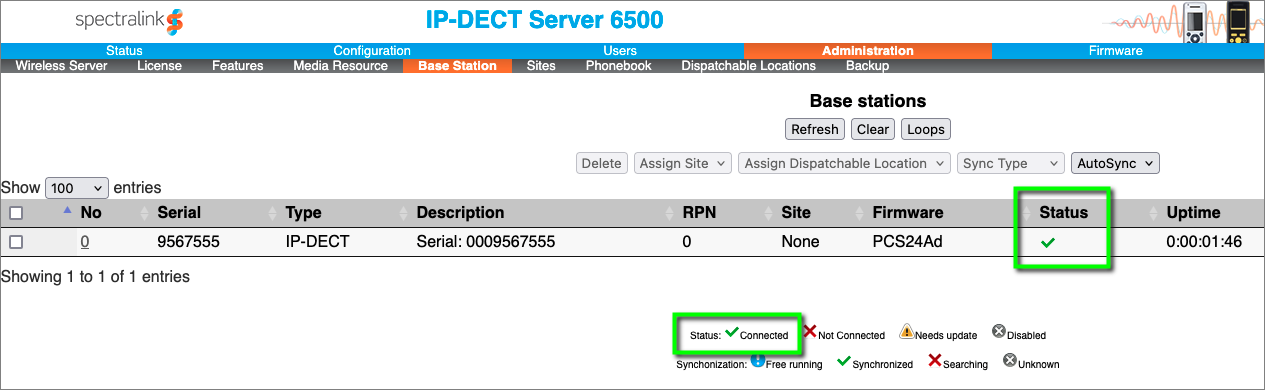The height and width of the screenshot is (390, 1265).
Task: Open the Firmware main tab
Action: 1115,51
